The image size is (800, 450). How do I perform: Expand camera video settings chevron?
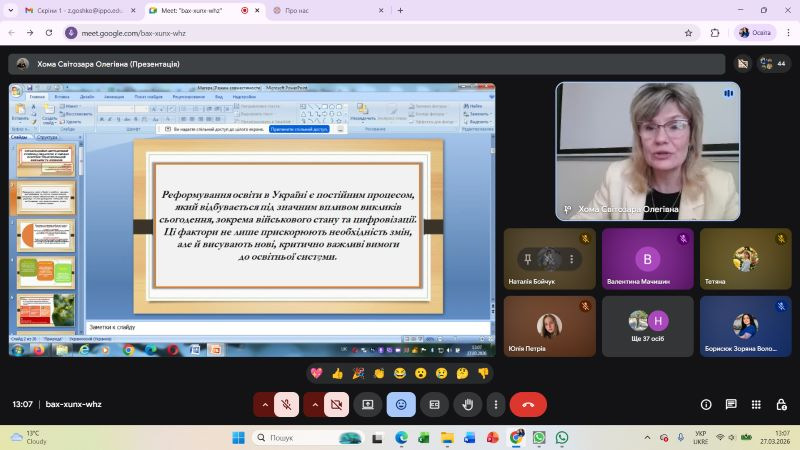click(315, 405)
